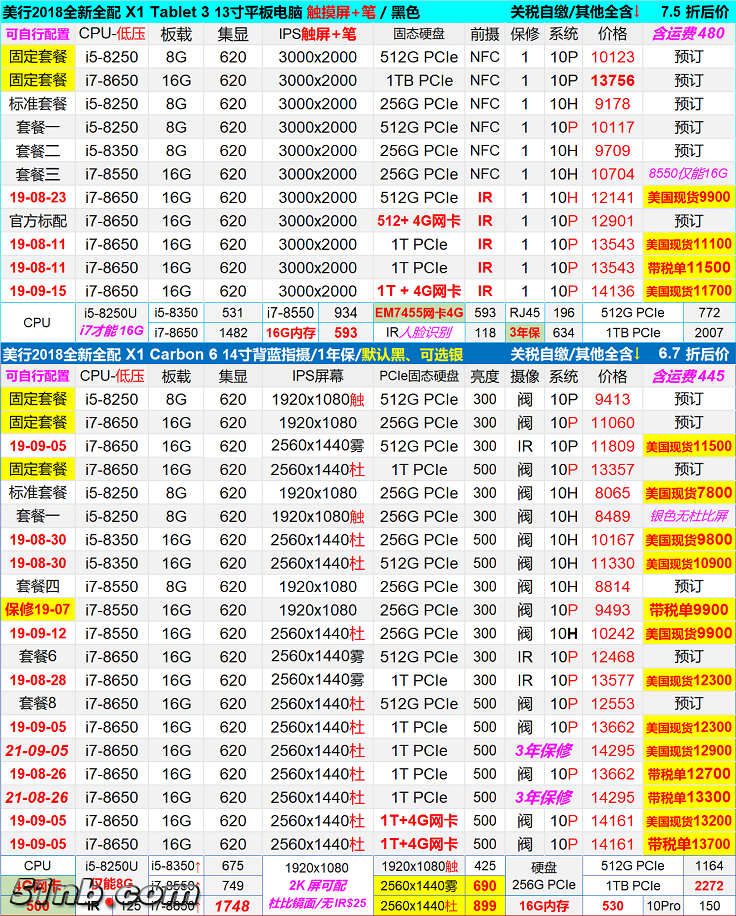
Task: Click the price 13357
Action: click(612, 470)
